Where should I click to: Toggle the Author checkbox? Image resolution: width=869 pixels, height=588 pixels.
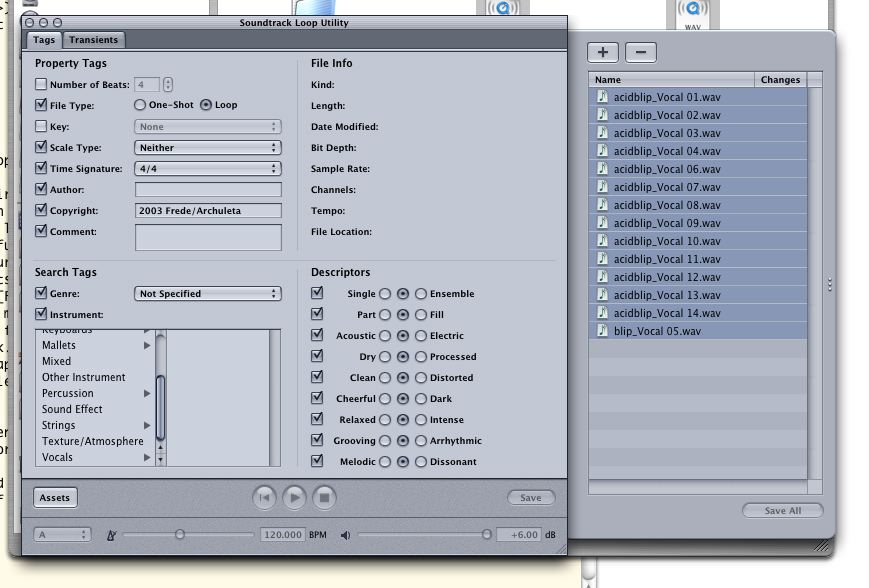(40, 189)
